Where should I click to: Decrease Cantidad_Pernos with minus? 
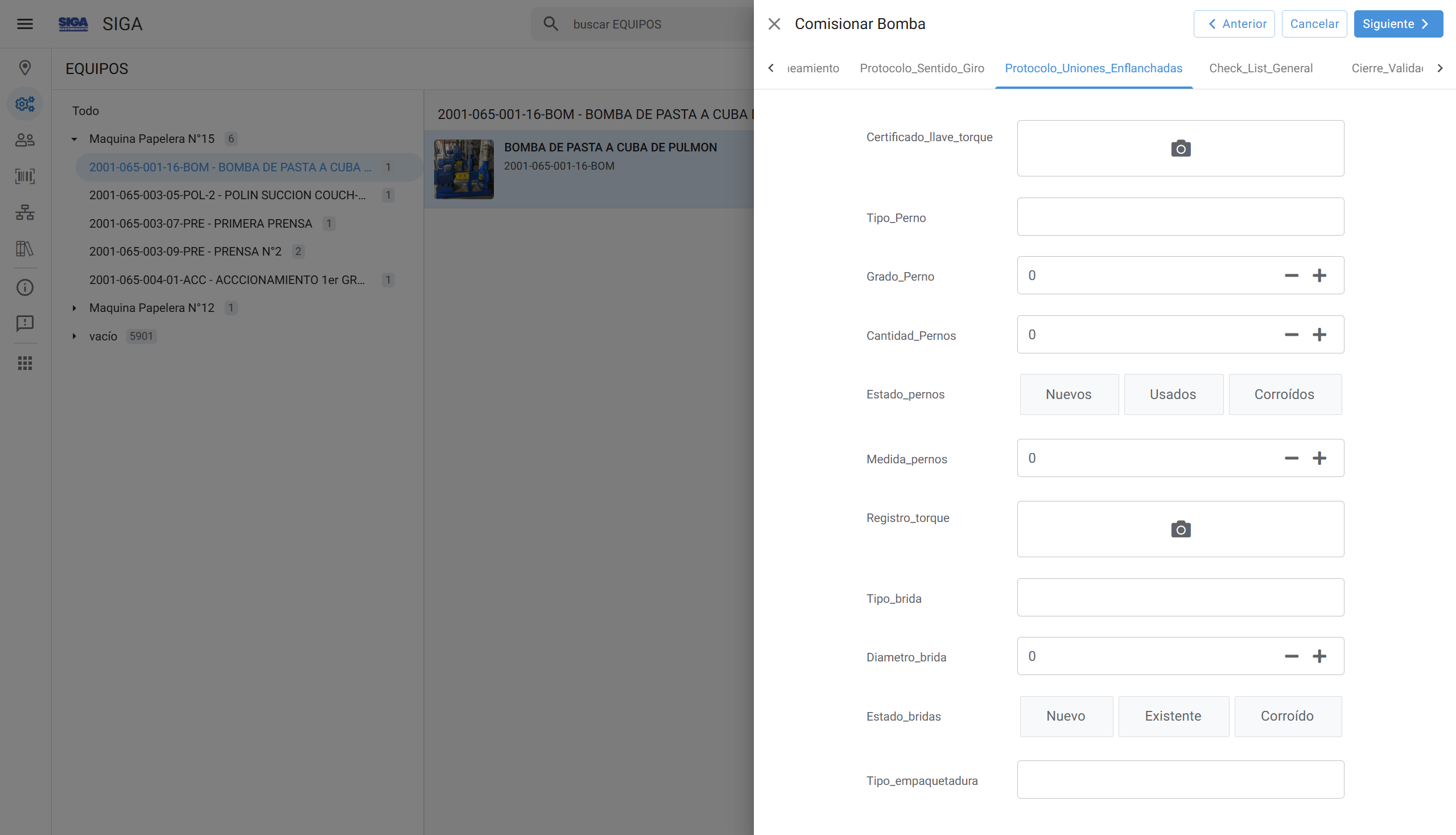(1291, 334)
